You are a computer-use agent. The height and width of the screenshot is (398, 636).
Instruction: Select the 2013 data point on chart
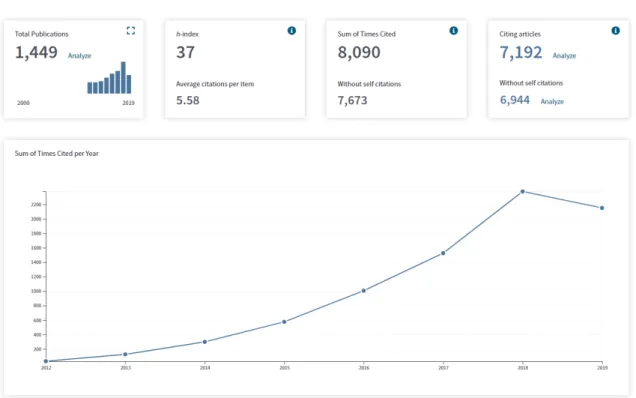(125, 354)
